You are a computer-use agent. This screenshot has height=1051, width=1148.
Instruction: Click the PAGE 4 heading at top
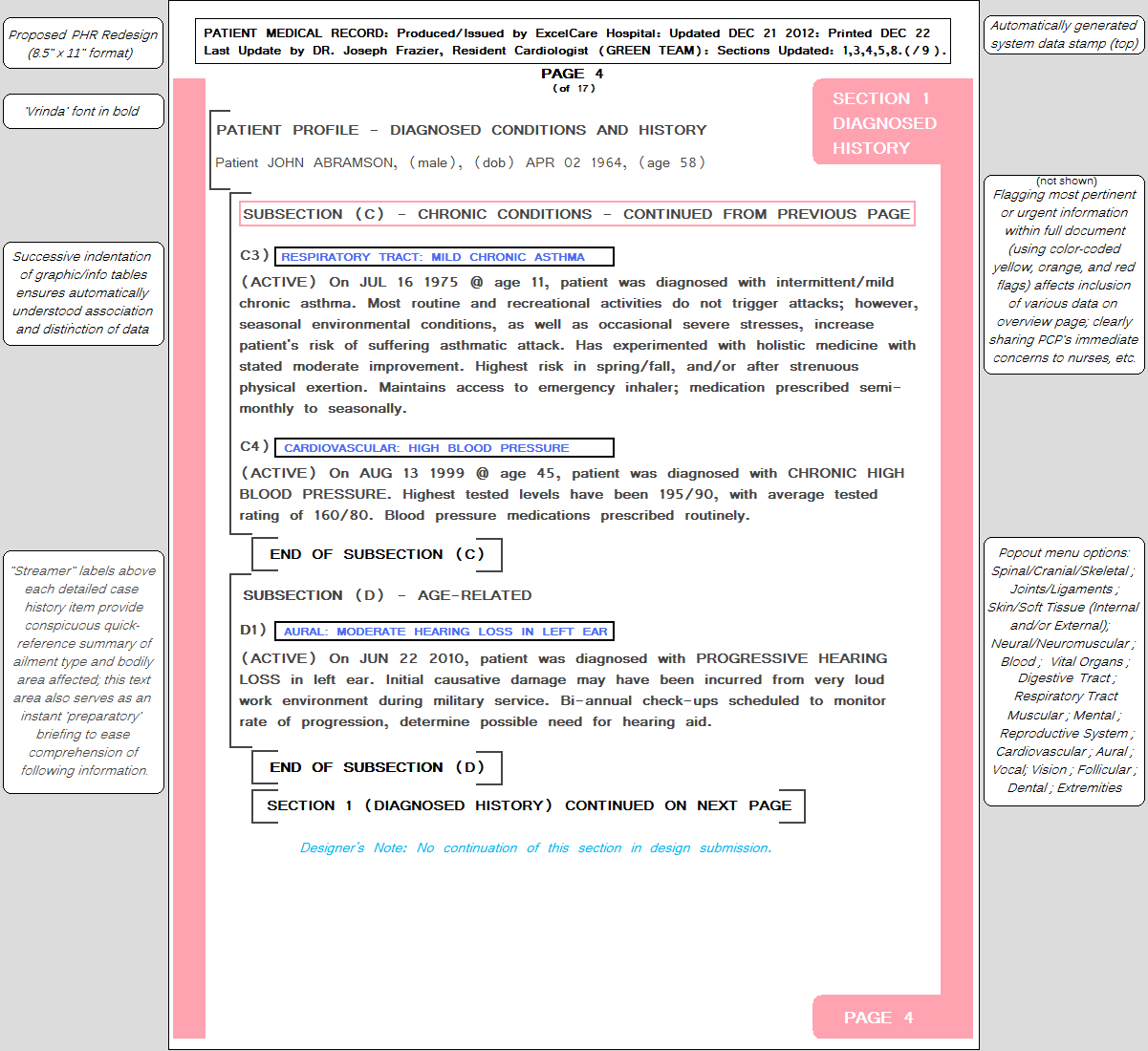pyautogui.click(x=573, y=74)
